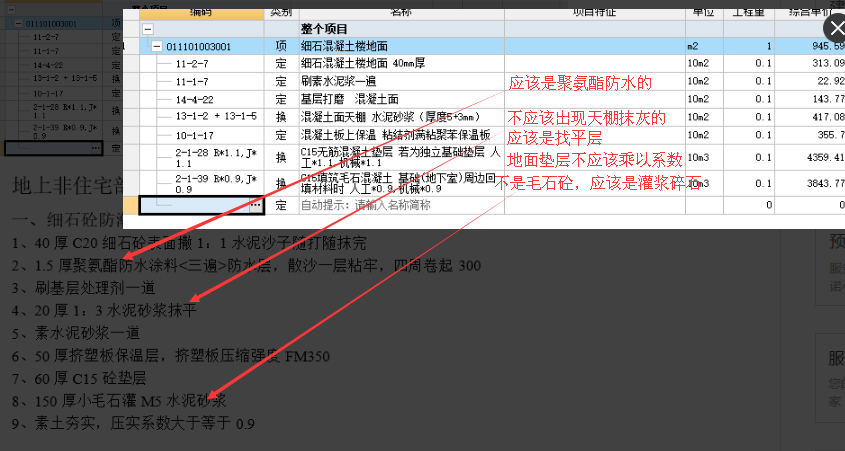Viewport: 845px width, 451px height.
Task: Select row 2-1-28 R*1.1,J*1.1 in enlarged table
Action: (x=202, y=157)
